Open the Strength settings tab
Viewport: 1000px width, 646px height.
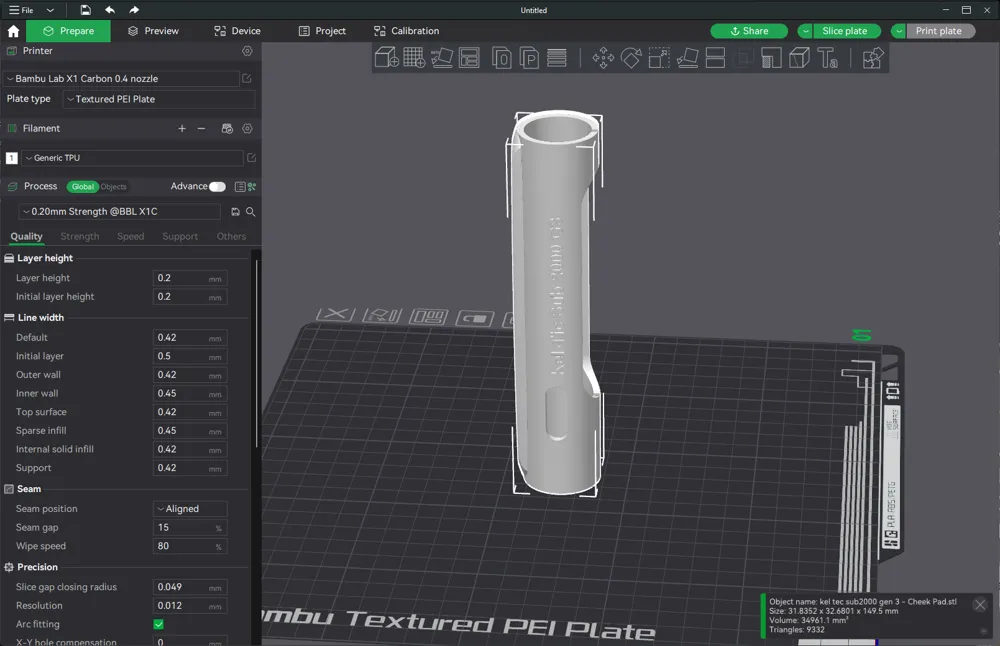pos(80,236)
